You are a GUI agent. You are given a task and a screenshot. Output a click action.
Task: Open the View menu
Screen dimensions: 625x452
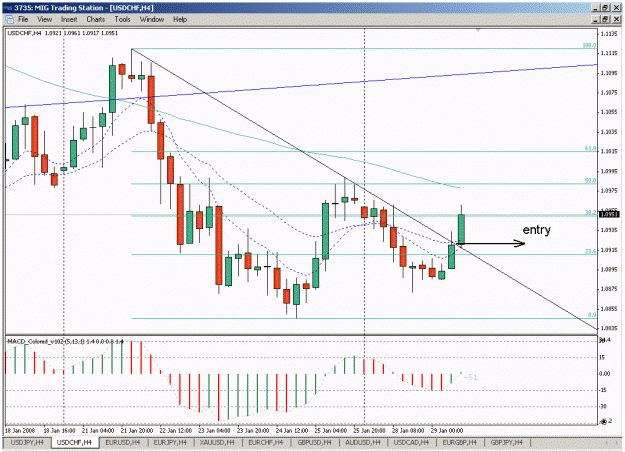(x=44, y=19)
